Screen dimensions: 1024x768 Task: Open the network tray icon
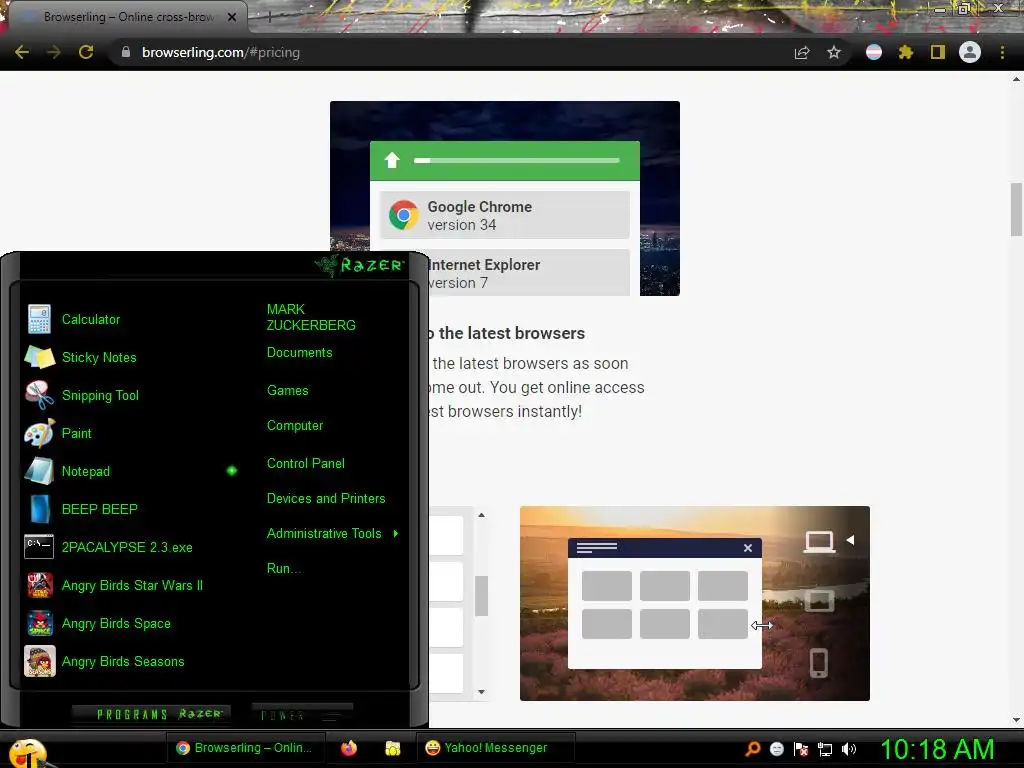coord(825,749)
